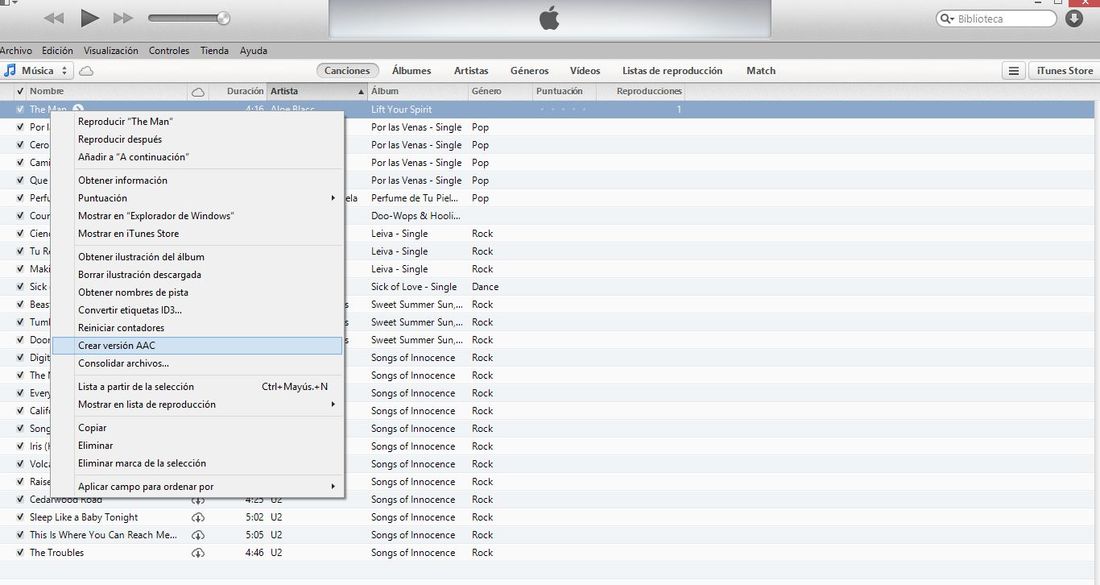Open the Música library dropdown
Image resolution: width=1100 pixels, height=585 pixels.
37,70
